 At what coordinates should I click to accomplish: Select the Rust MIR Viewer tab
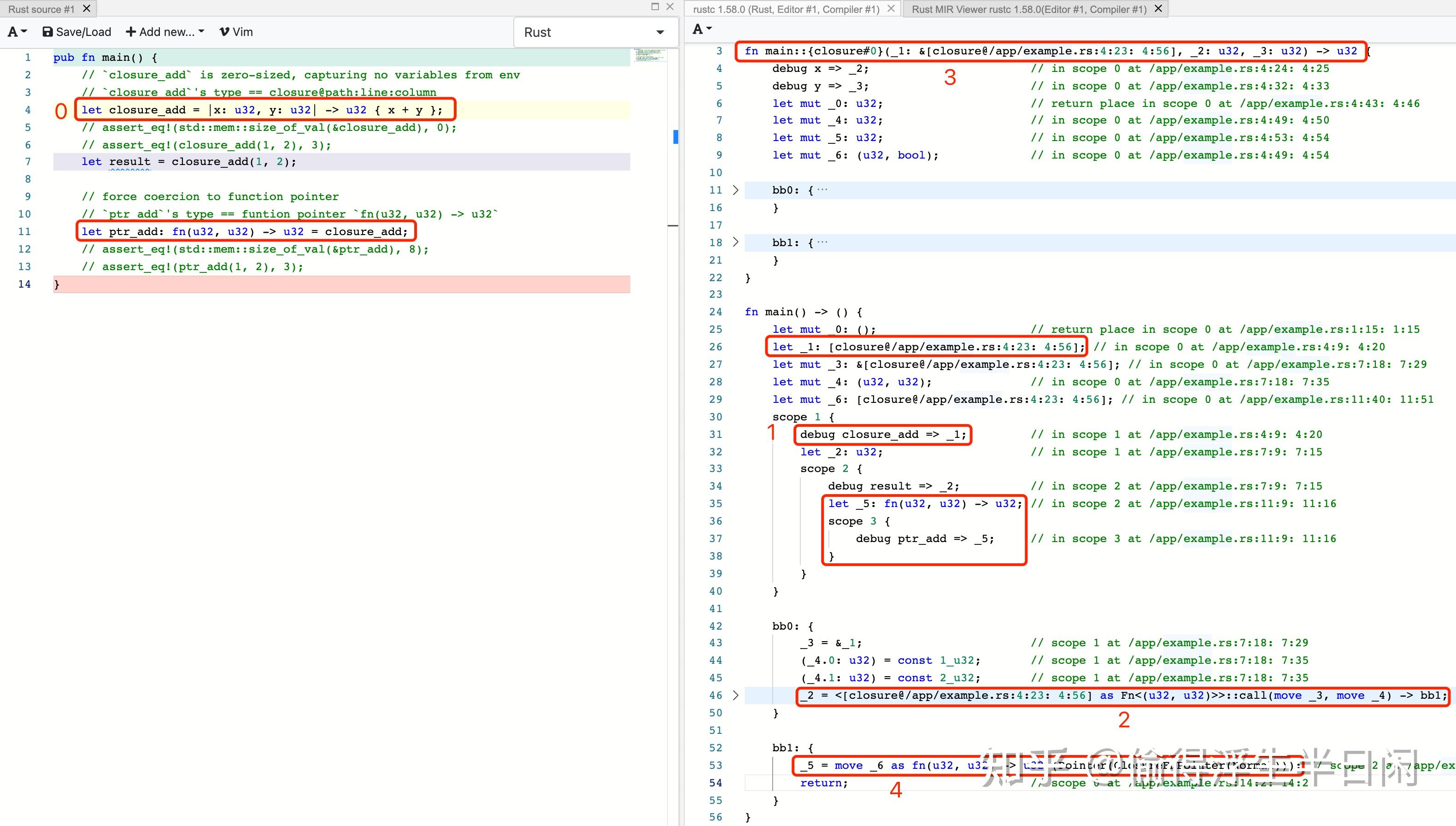(x=1028, y=9)
